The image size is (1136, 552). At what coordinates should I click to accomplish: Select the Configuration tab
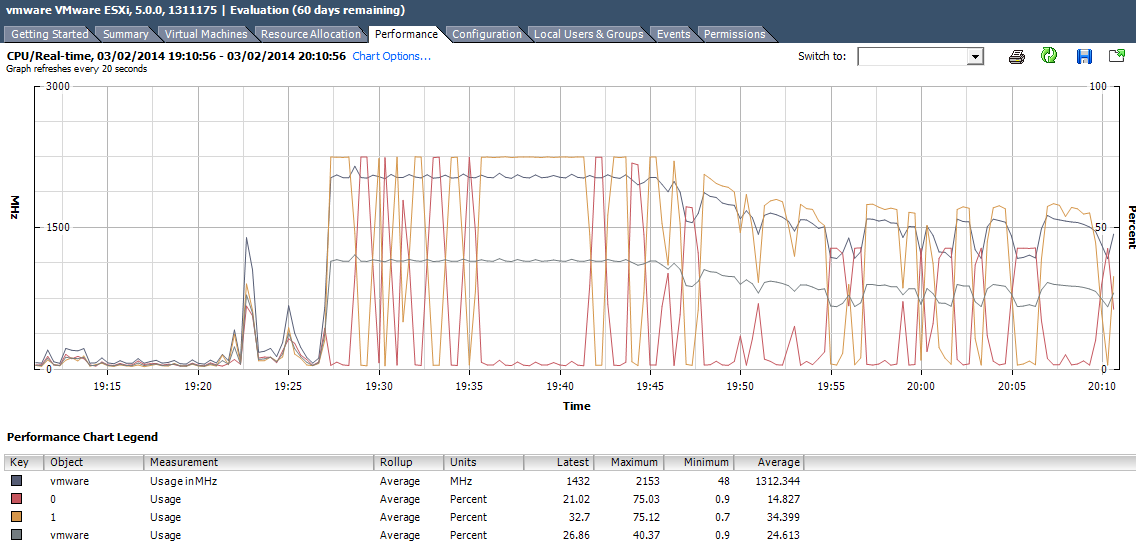[x=486, y=34]
